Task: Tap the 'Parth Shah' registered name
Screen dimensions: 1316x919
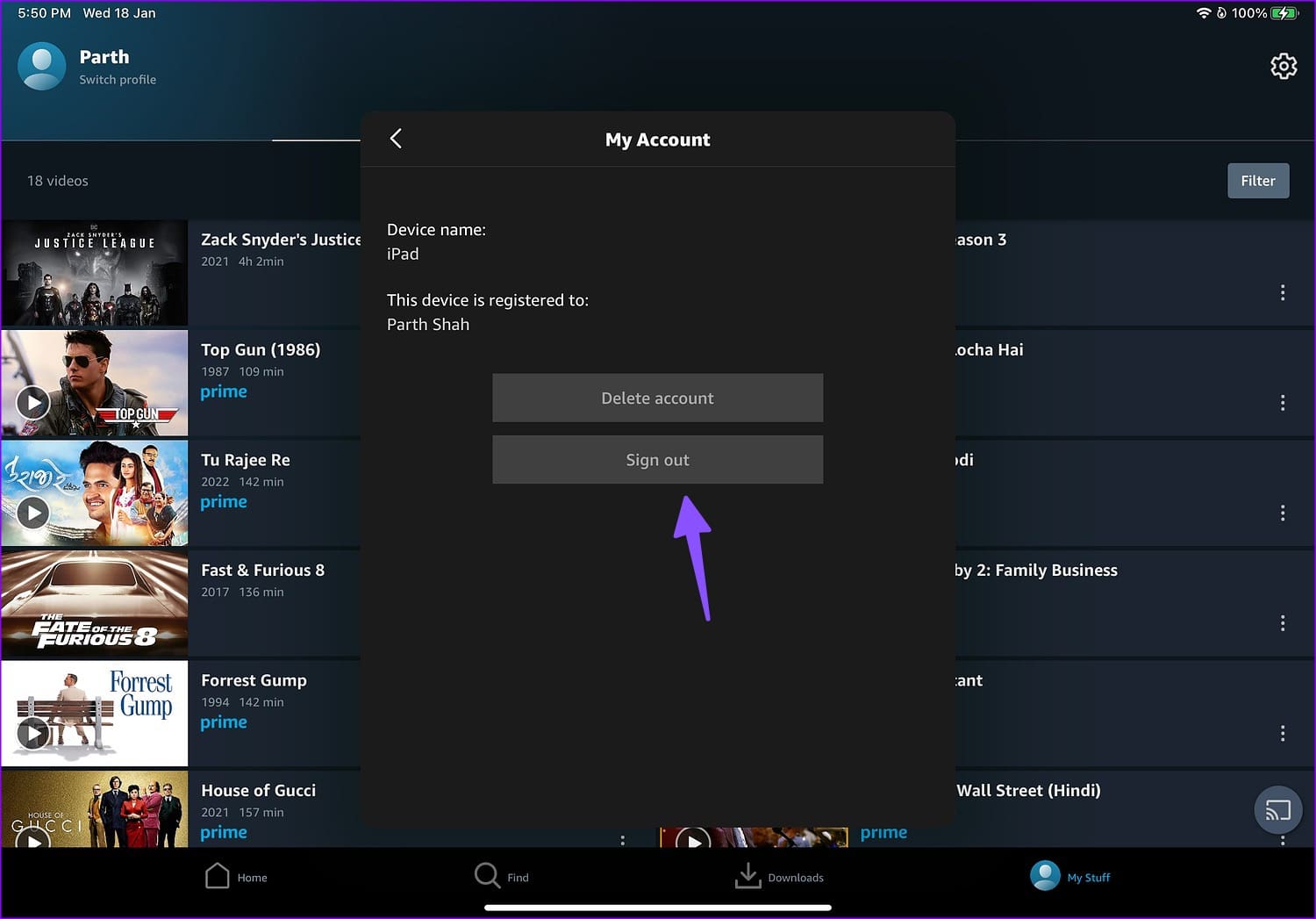Action: pos(428,325)
